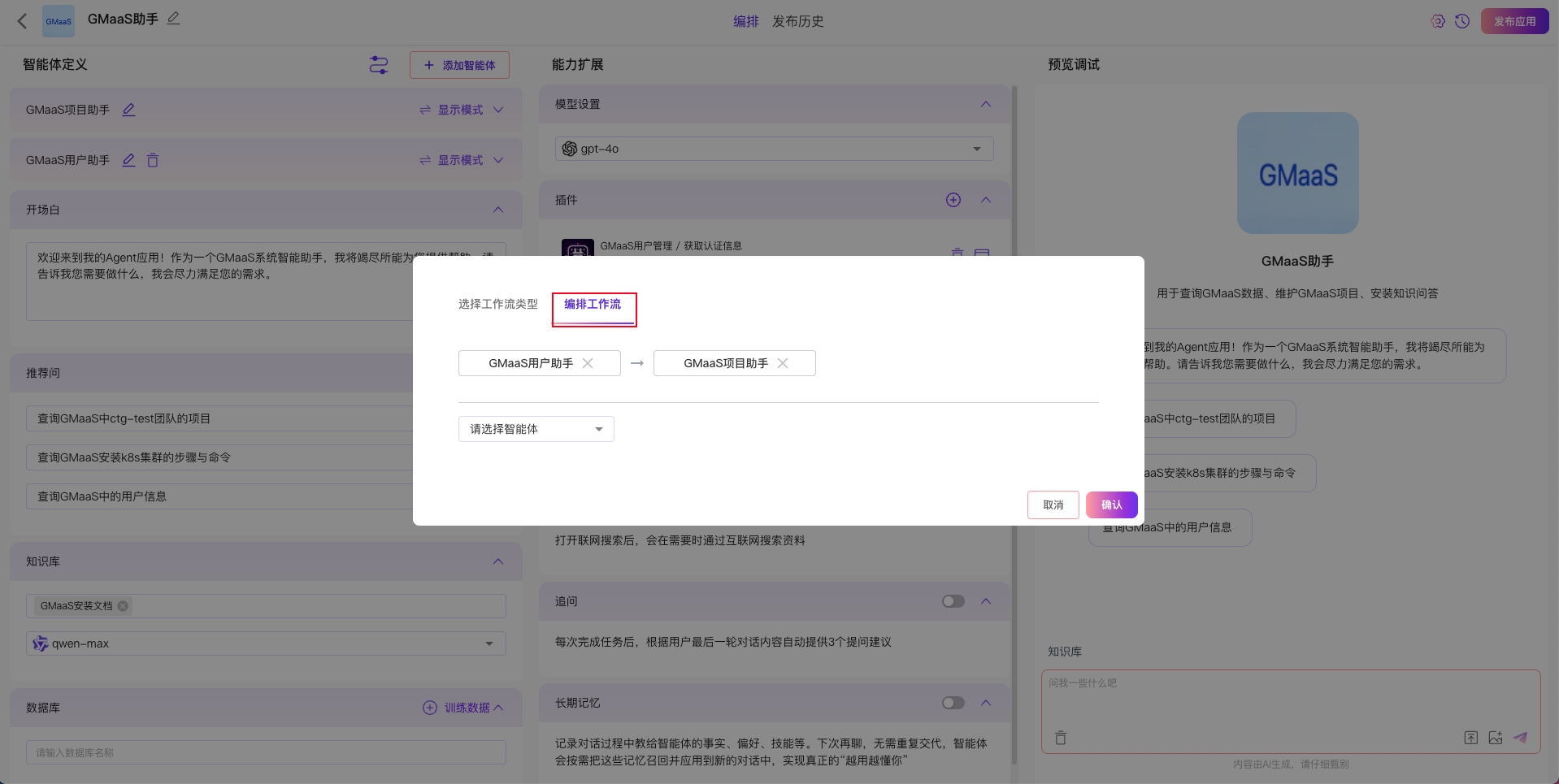Click the 取消 button in the dialog
Viewport: 1559px width, 784px height.
pos(1053,505)
